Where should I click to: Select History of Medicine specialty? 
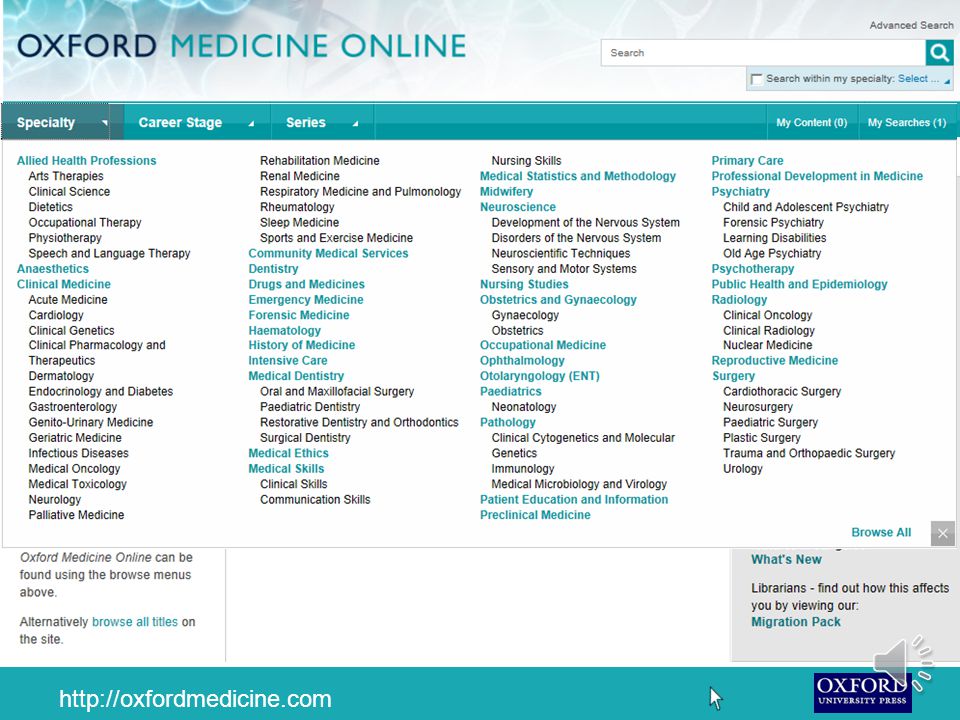click(x=302, y=345)
